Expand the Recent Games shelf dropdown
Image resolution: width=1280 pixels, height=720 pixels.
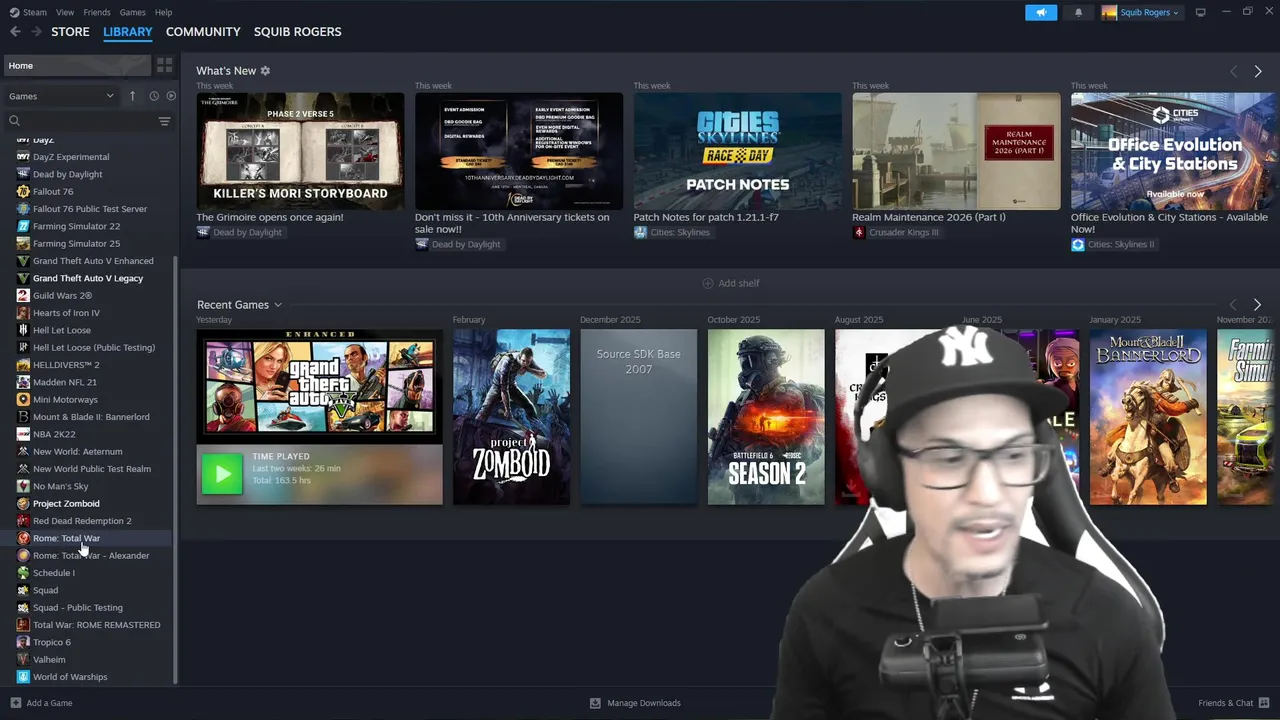tap(278, 305)
